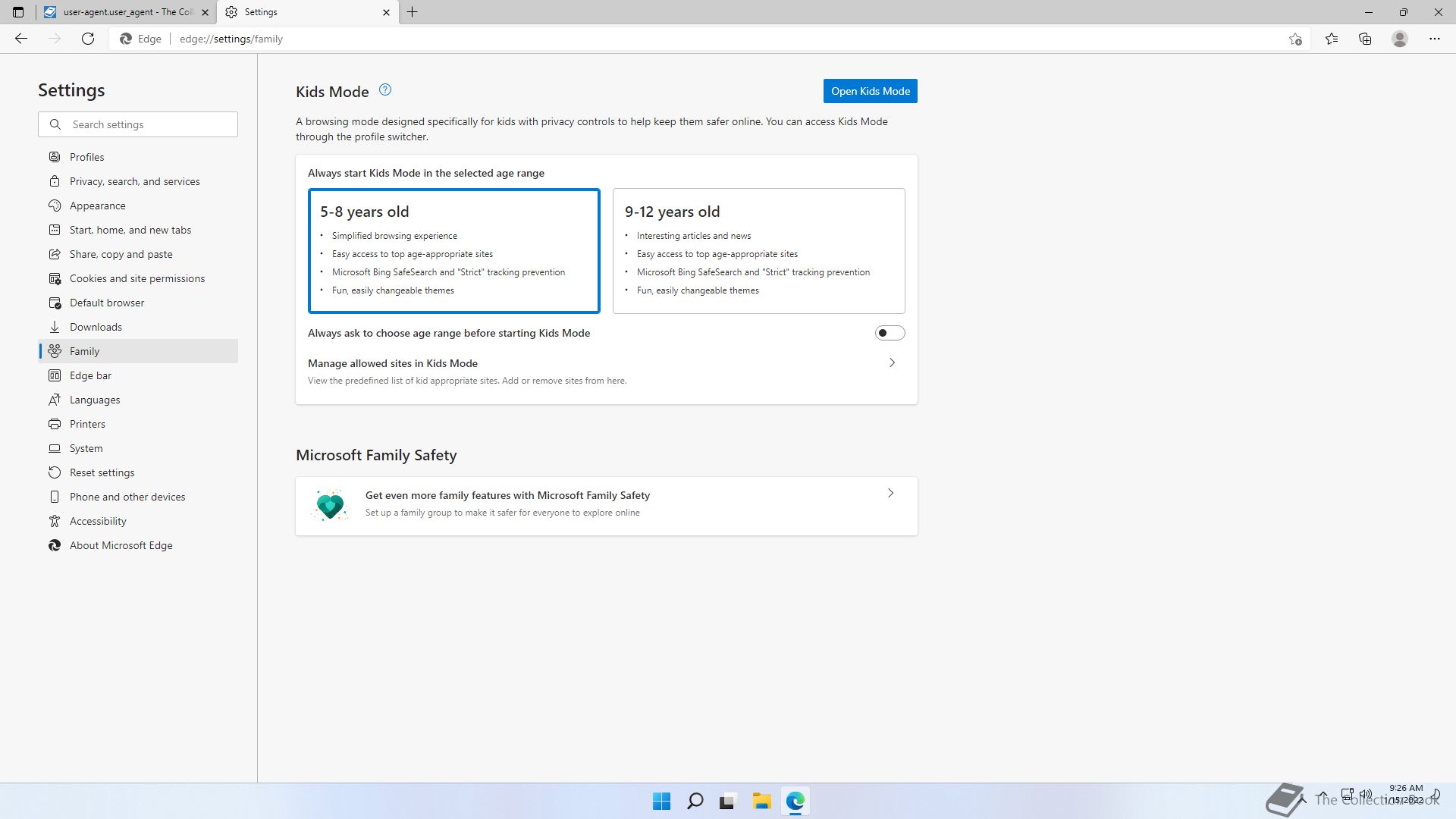Open Downloads settings
The width and height of the screenshot is (1456, 819).
click(x=138, y=327)
